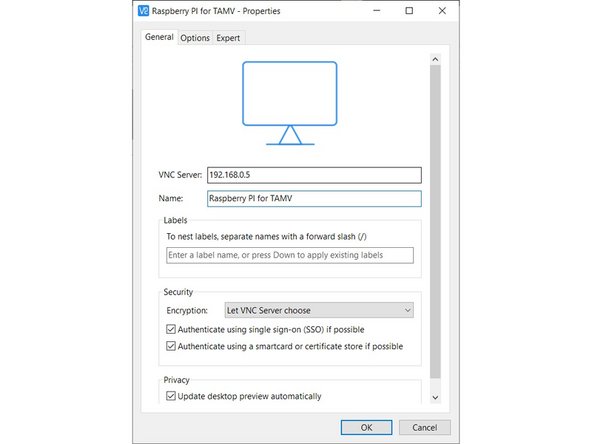Screen dimensions: 592x444
Task: Toggle Update desktop preview automatically
Action: (x=171, y=396)
